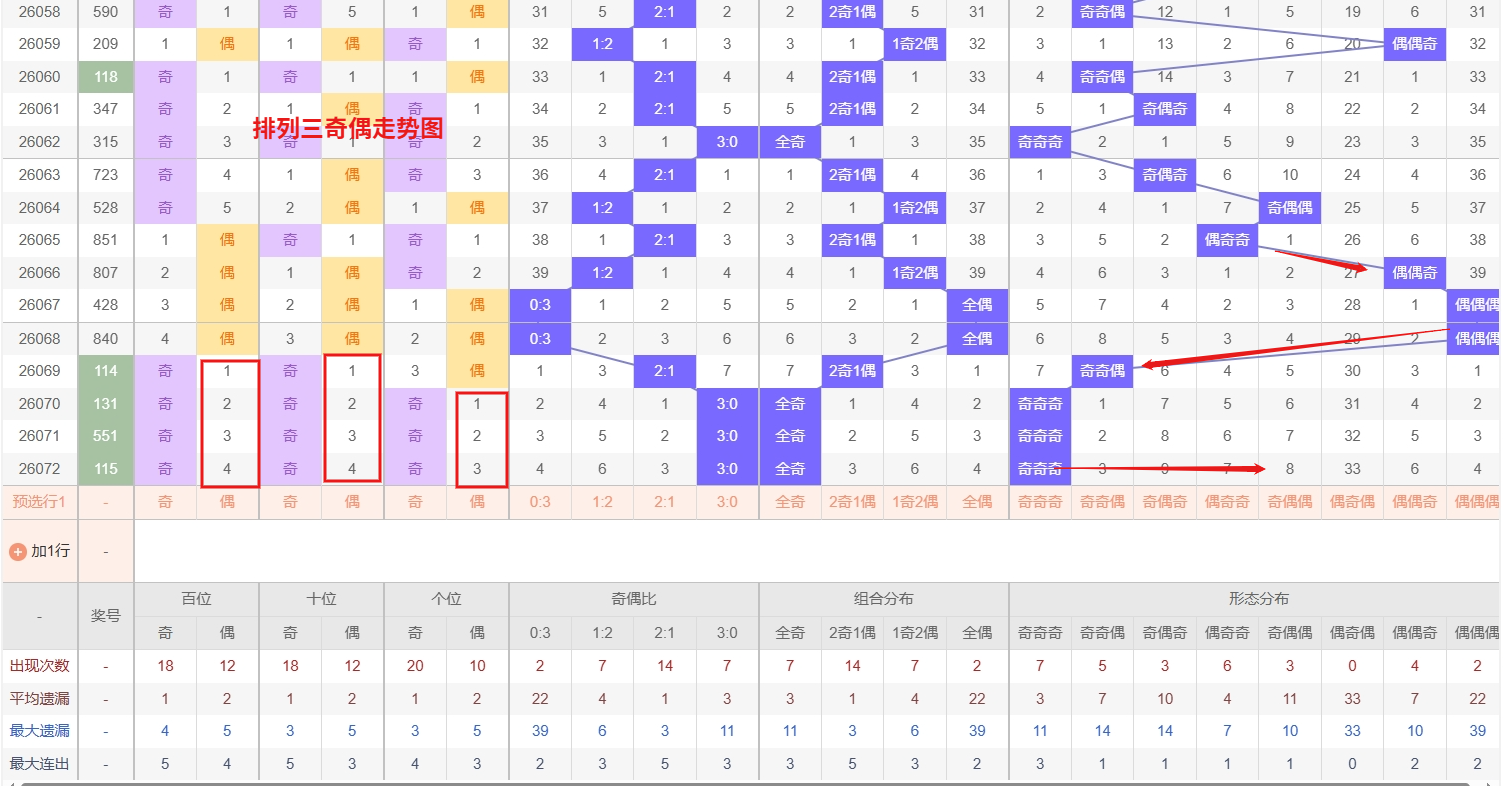
Task: Select 奇 under 个位 in 预选行1
Action: click(414, 501)
